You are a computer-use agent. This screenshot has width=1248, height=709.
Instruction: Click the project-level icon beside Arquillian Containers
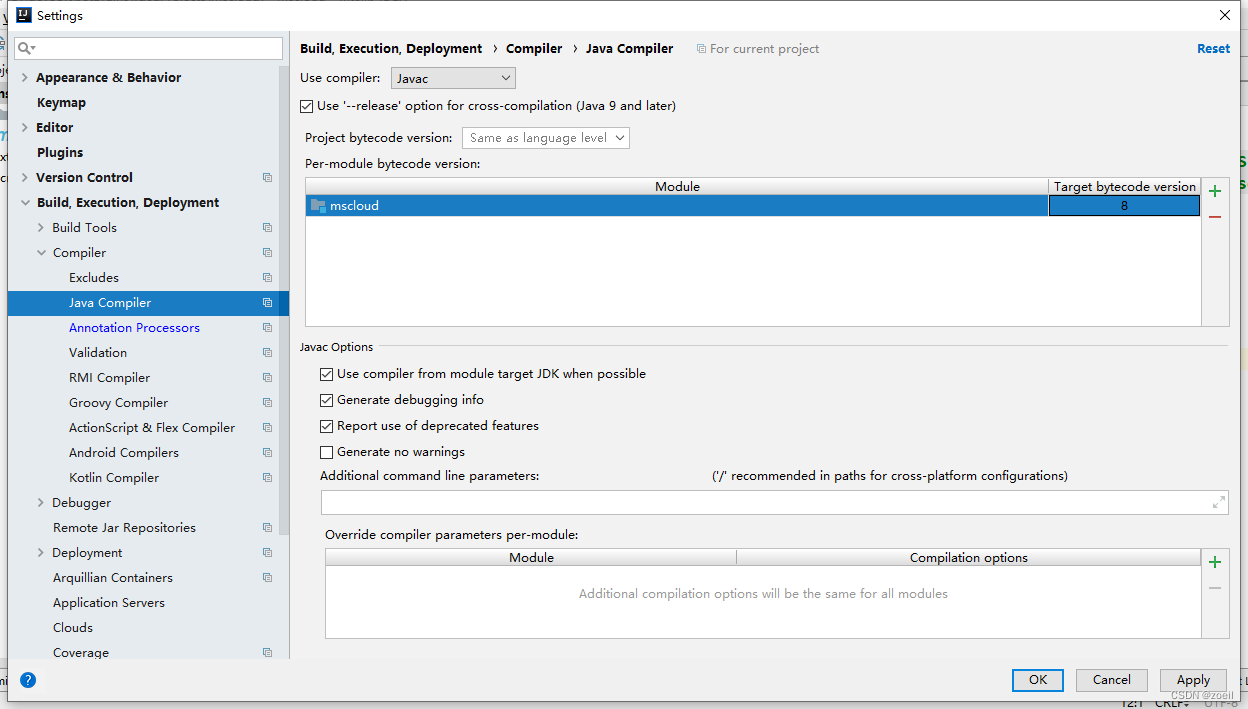(267, 578)
